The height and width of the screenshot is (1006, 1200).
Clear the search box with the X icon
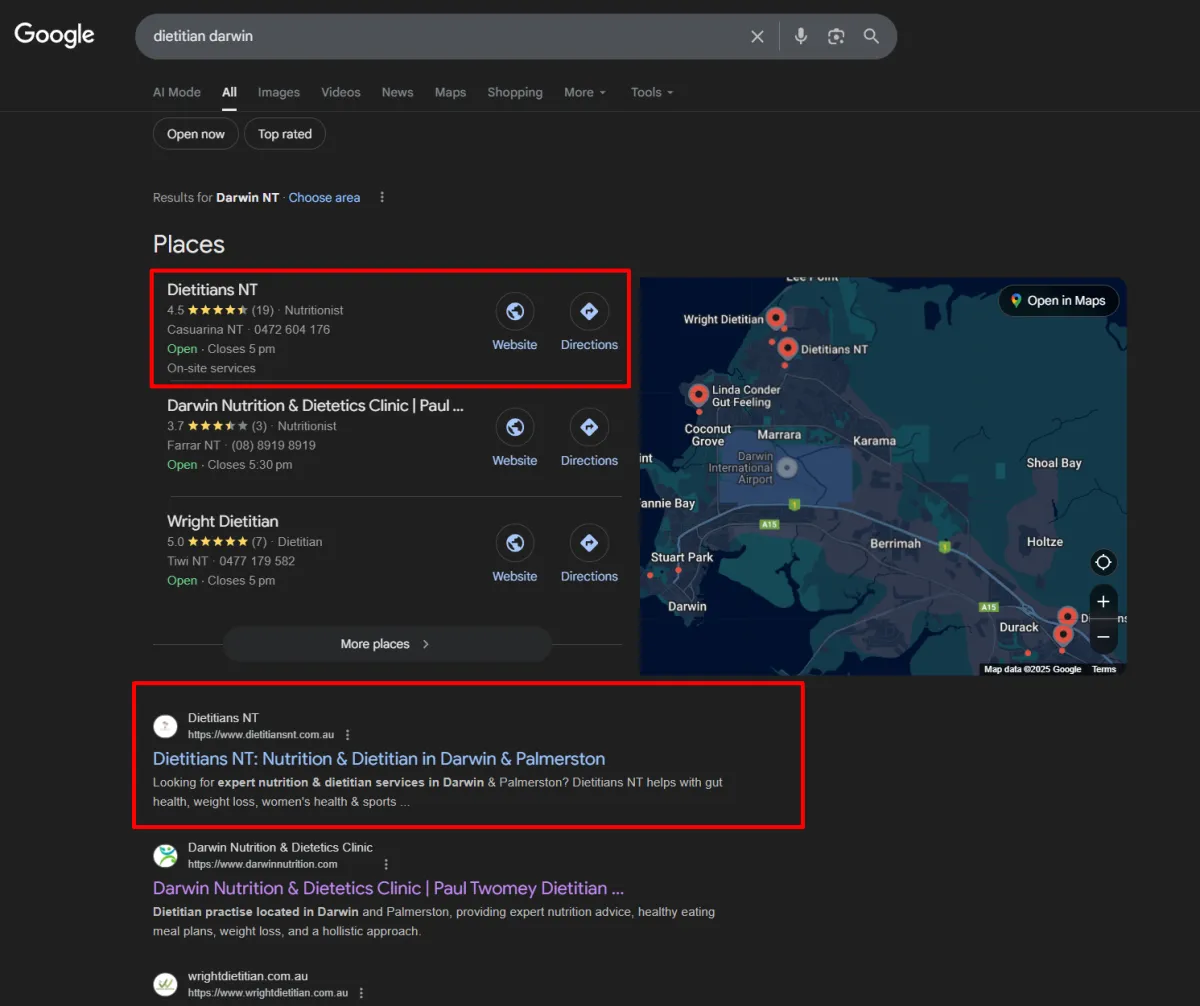(x=757, y=37)
